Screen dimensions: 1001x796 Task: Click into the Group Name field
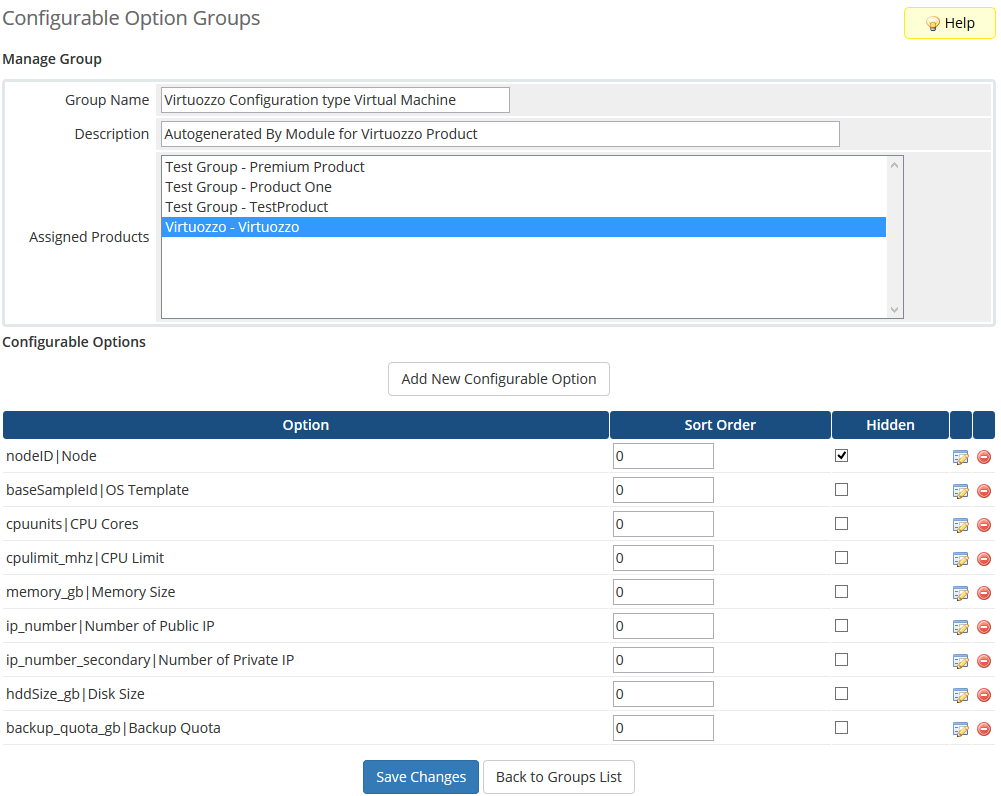[335, 100]
